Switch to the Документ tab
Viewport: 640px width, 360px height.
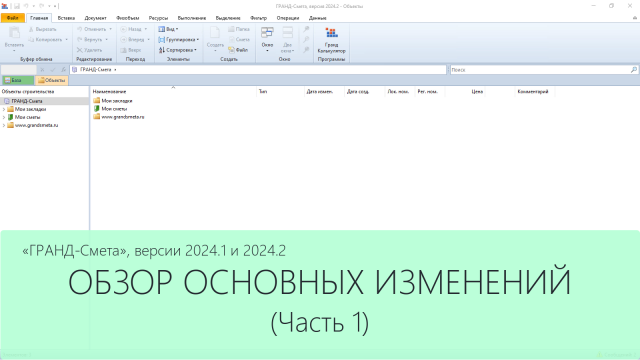pos(96,18)
